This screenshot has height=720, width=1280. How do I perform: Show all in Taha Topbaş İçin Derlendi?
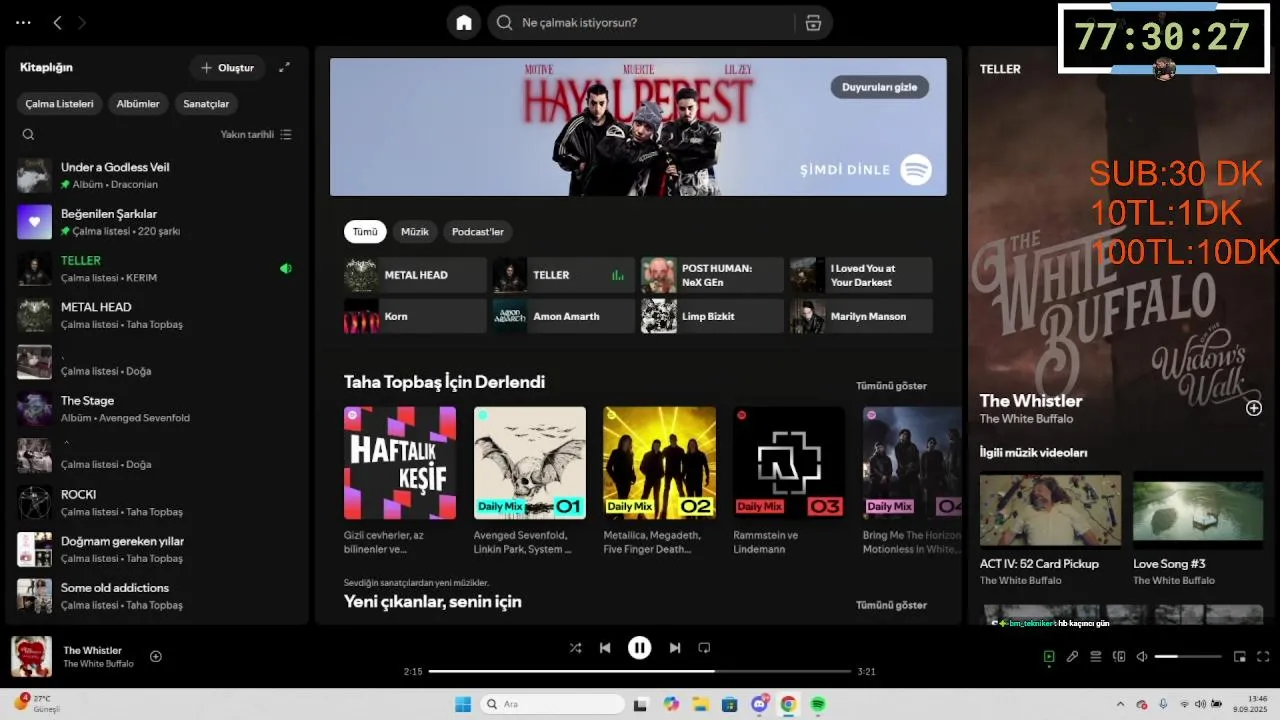coord(891,386)
